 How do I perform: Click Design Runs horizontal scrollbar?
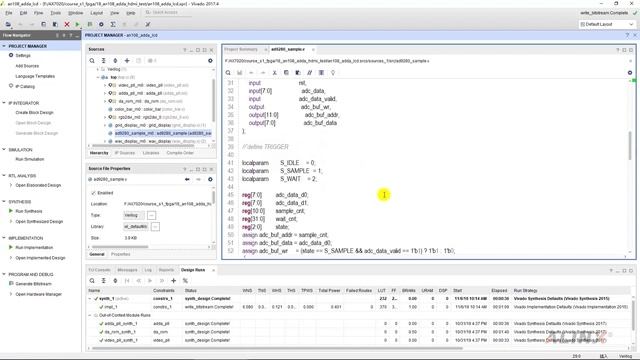coord(278,349)
